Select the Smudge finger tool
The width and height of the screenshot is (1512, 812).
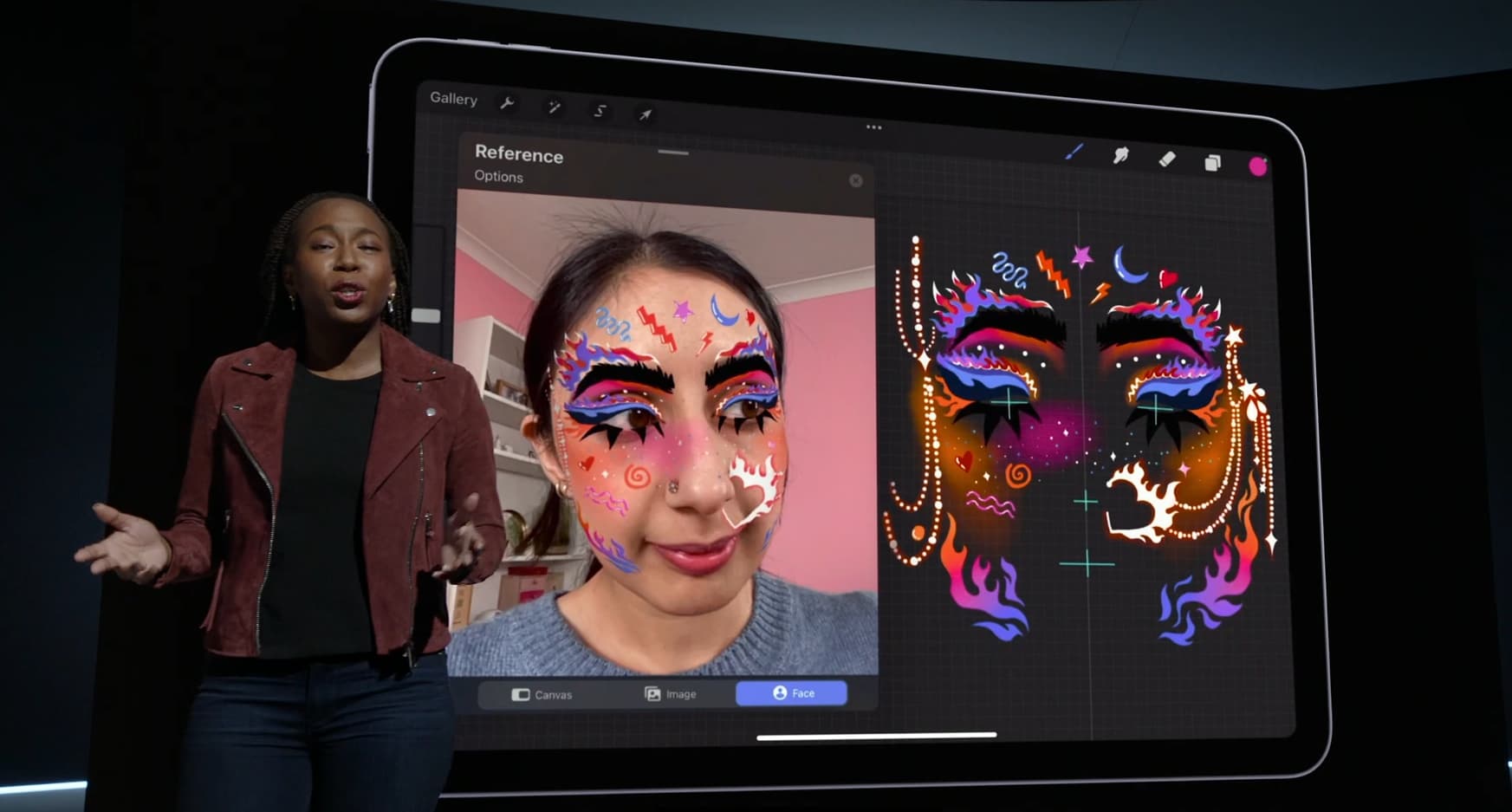[1120, 156]
